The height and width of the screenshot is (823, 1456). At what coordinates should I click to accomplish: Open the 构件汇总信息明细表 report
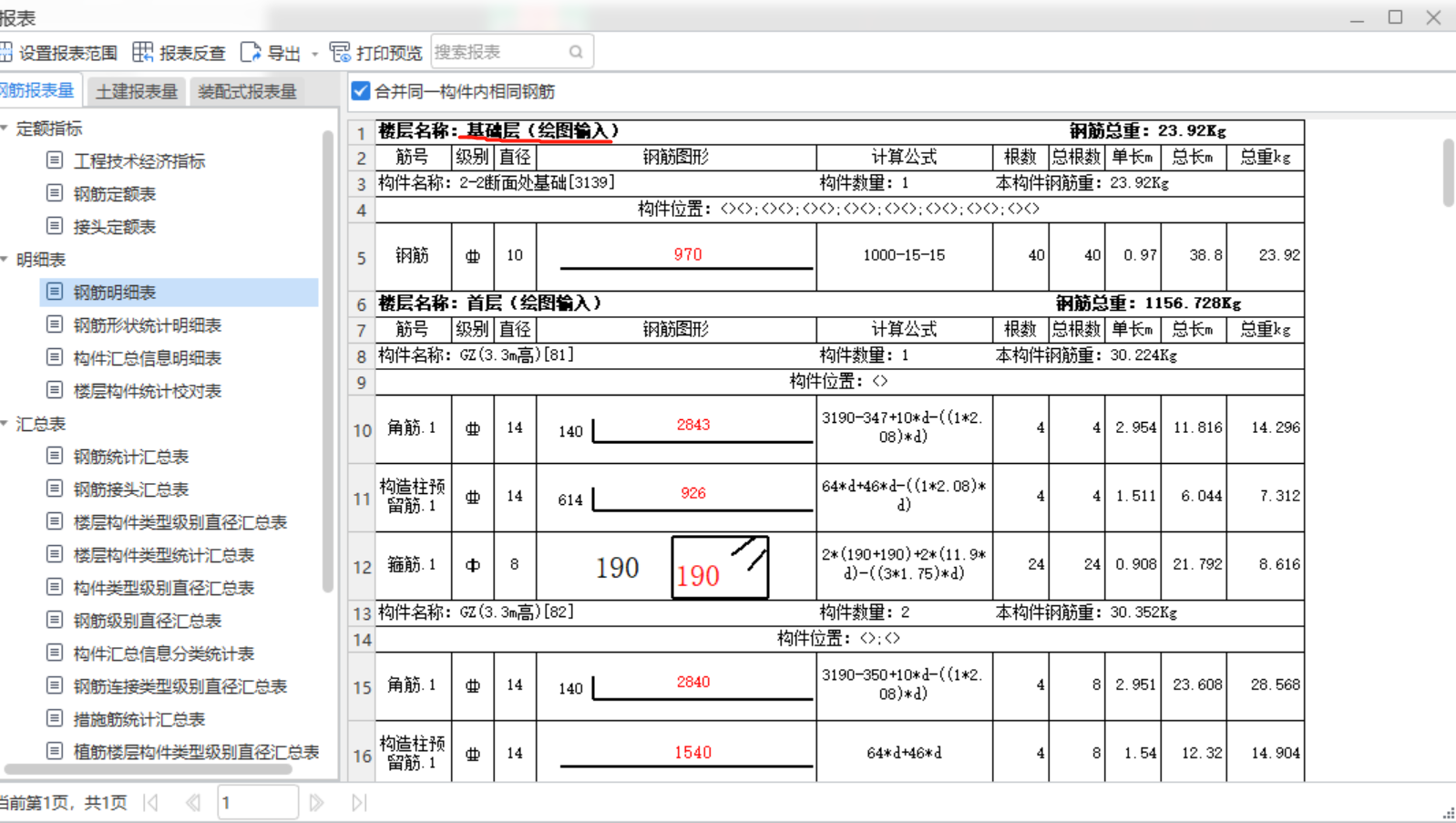click(x=148, y=358)
